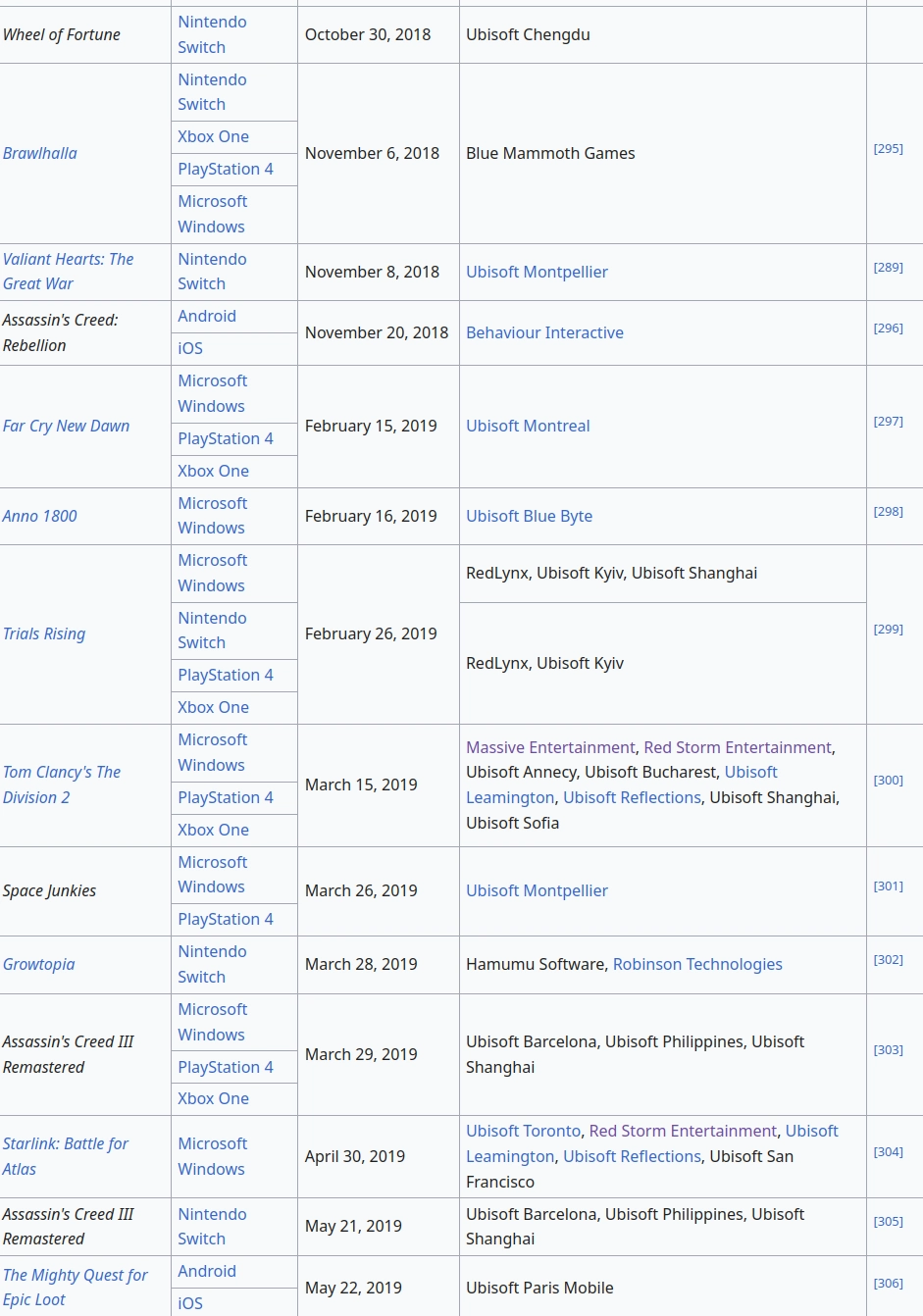The image size is (923, 1316).
Task: Click Nintendo Switch link in Trials Rising row
Action: (x=212, y=631)
